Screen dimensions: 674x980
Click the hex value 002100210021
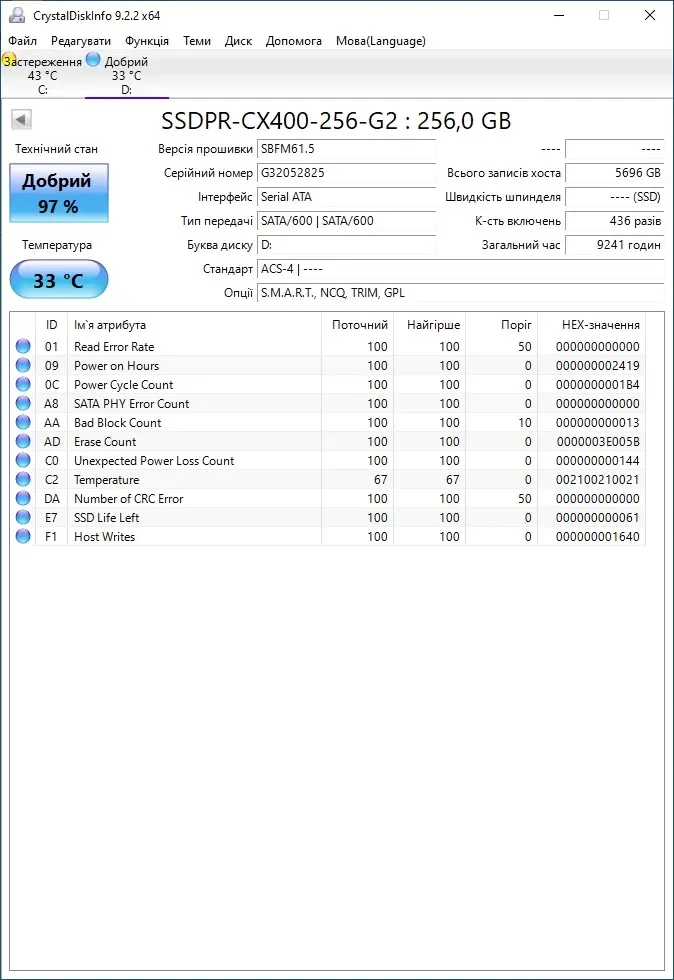pyautogui.click(x=598, y=480)
